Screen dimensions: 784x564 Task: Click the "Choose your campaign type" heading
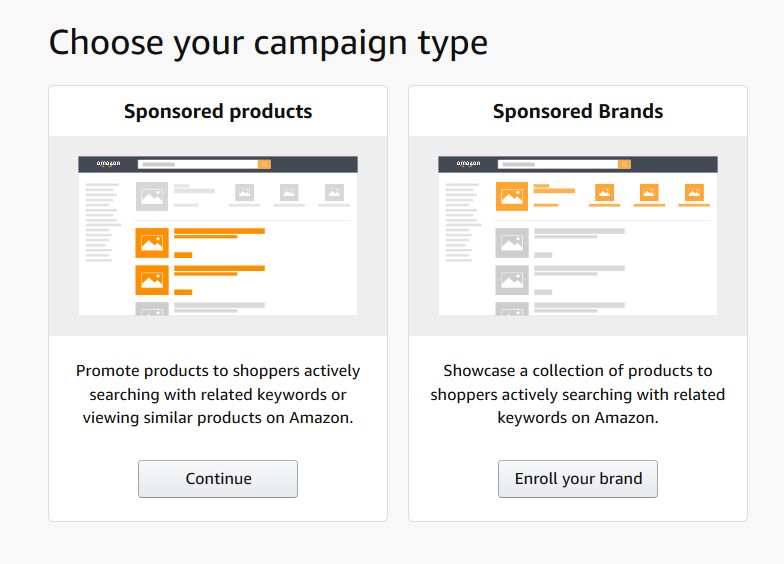[268, 43]
